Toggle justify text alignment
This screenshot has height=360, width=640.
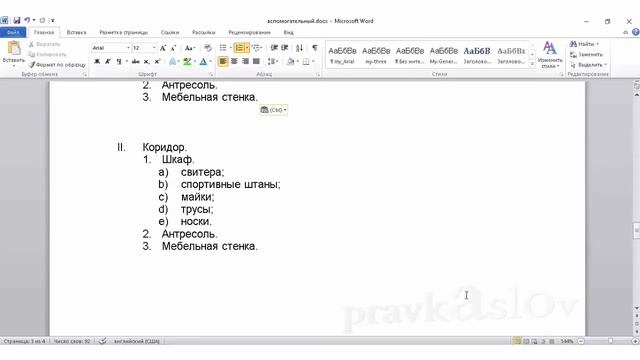pos(256,62)
